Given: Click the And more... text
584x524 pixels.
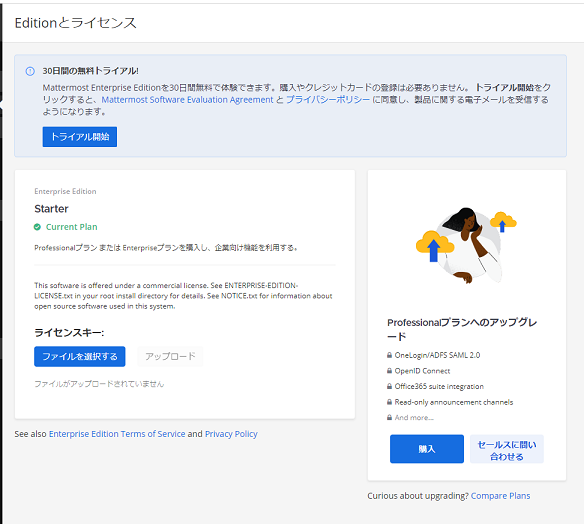Looking at the screenshot, I should point(414,418).
